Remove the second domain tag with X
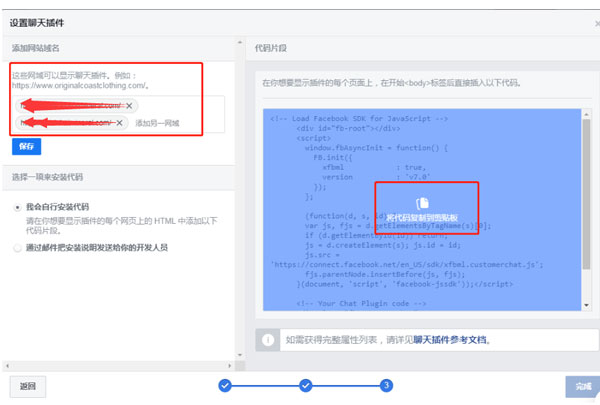The width and height of the screenshot is (600, 405). (x=120, y=123)
